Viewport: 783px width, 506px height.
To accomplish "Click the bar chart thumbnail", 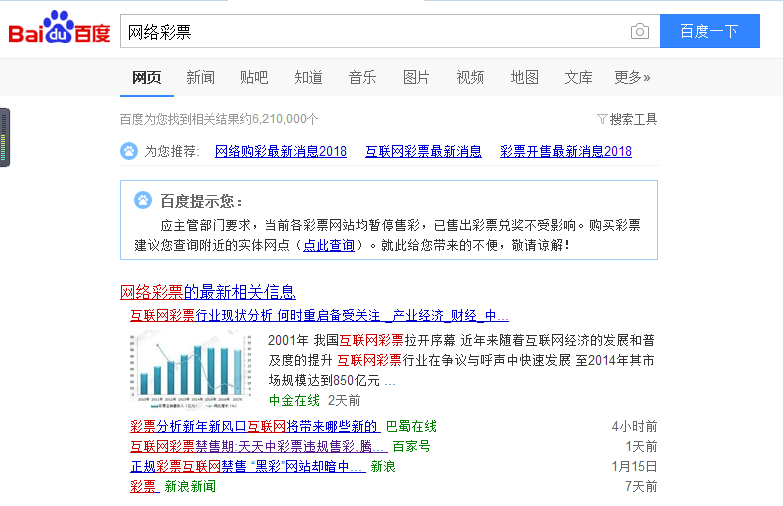I will click(191, 370).
